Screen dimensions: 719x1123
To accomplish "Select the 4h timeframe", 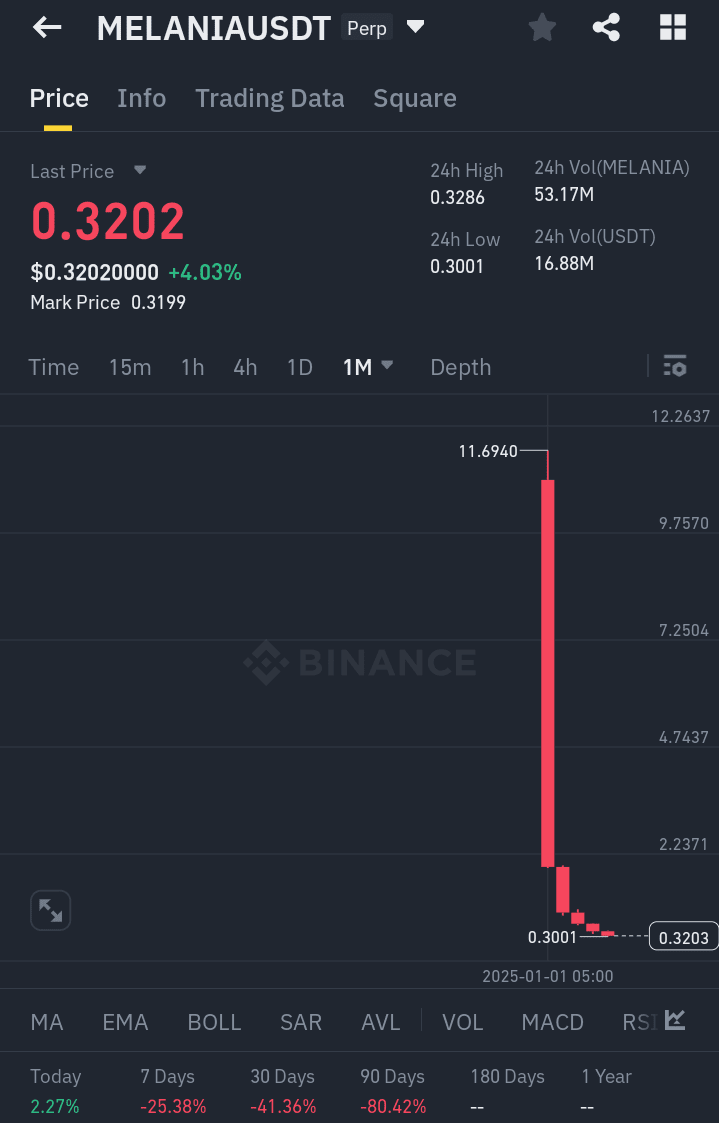I will tap(245, 367).
